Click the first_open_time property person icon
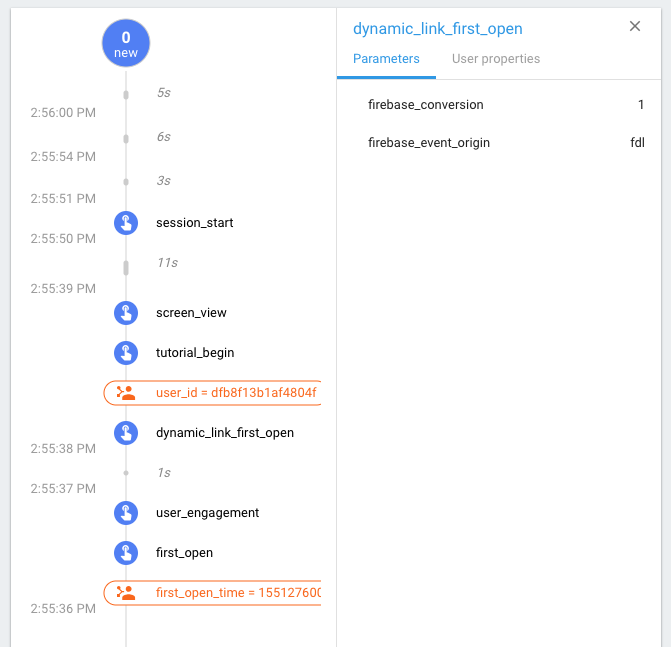The width and height of the screenshot is (671, 647). [126, 593]
